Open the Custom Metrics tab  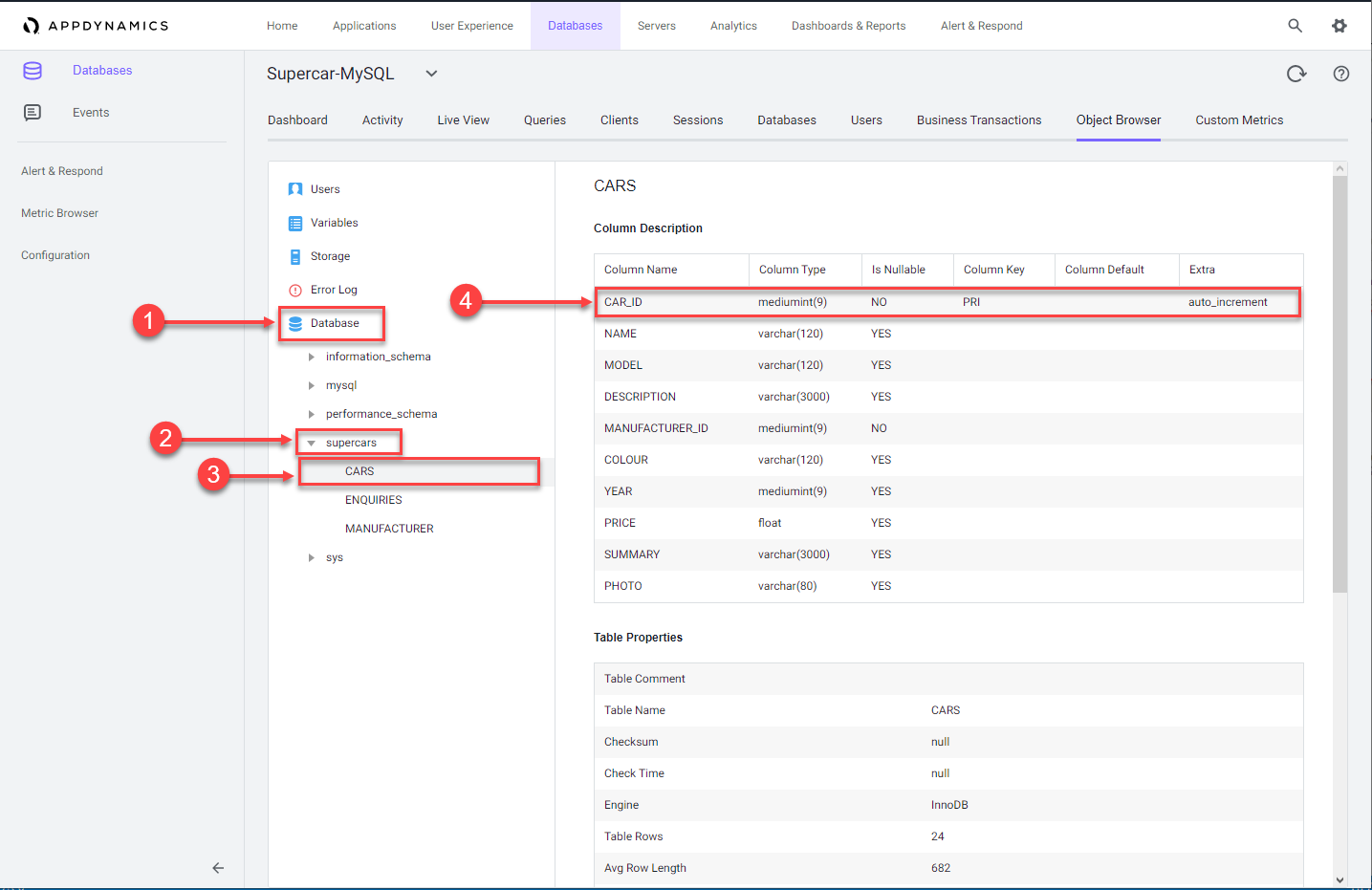tap(1239, 119)
